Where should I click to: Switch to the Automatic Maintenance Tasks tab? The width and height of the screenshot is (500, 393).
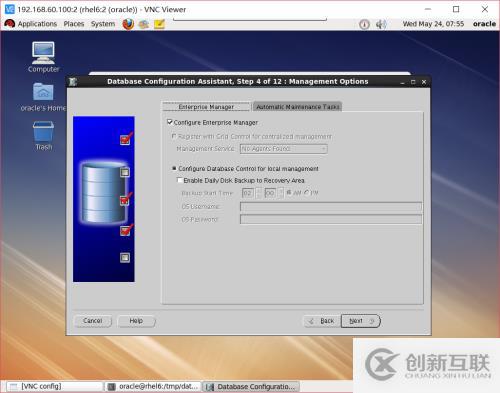297,107
